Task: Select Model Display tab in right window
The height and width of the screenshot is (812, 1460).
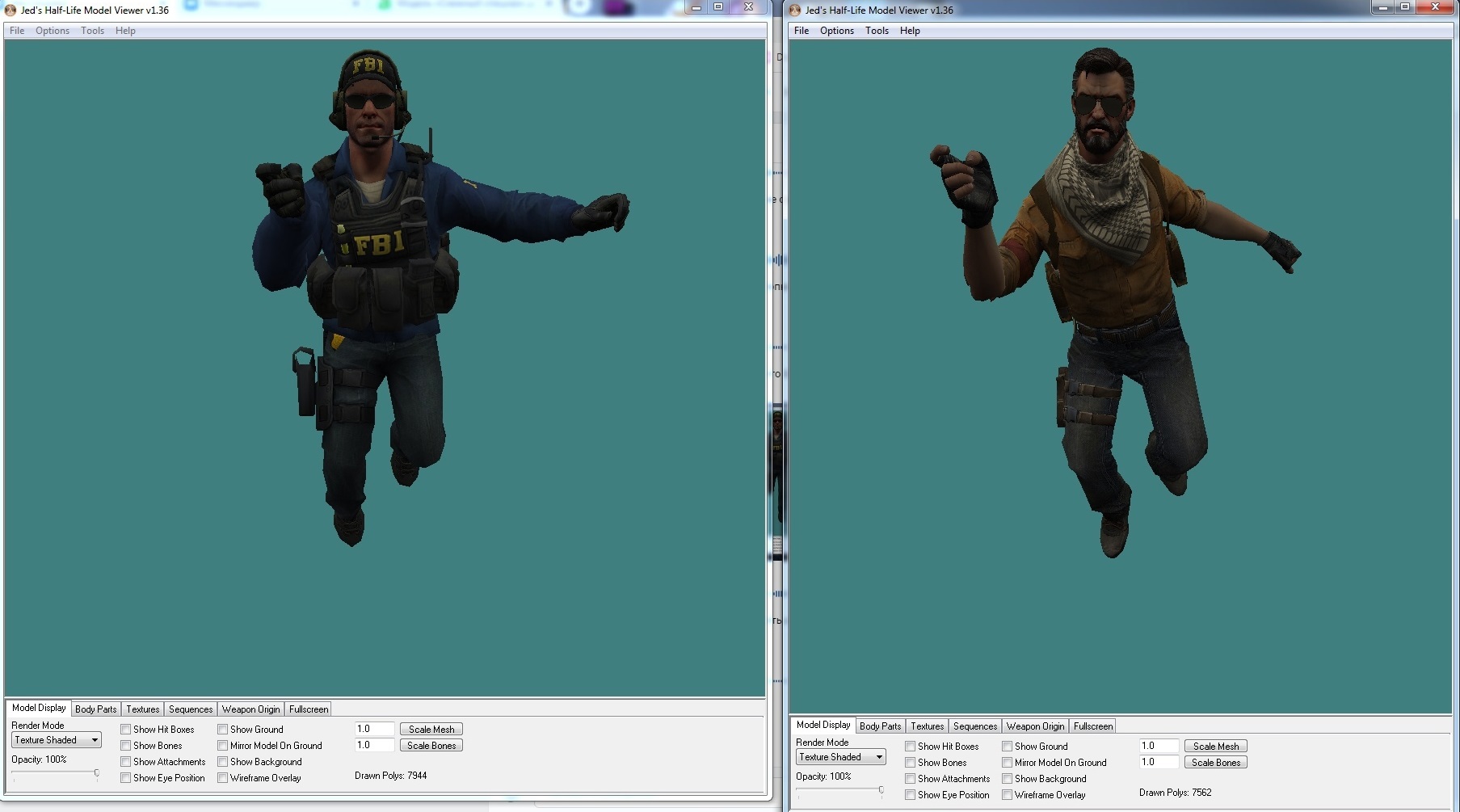Action: click(x=823, y=725)
